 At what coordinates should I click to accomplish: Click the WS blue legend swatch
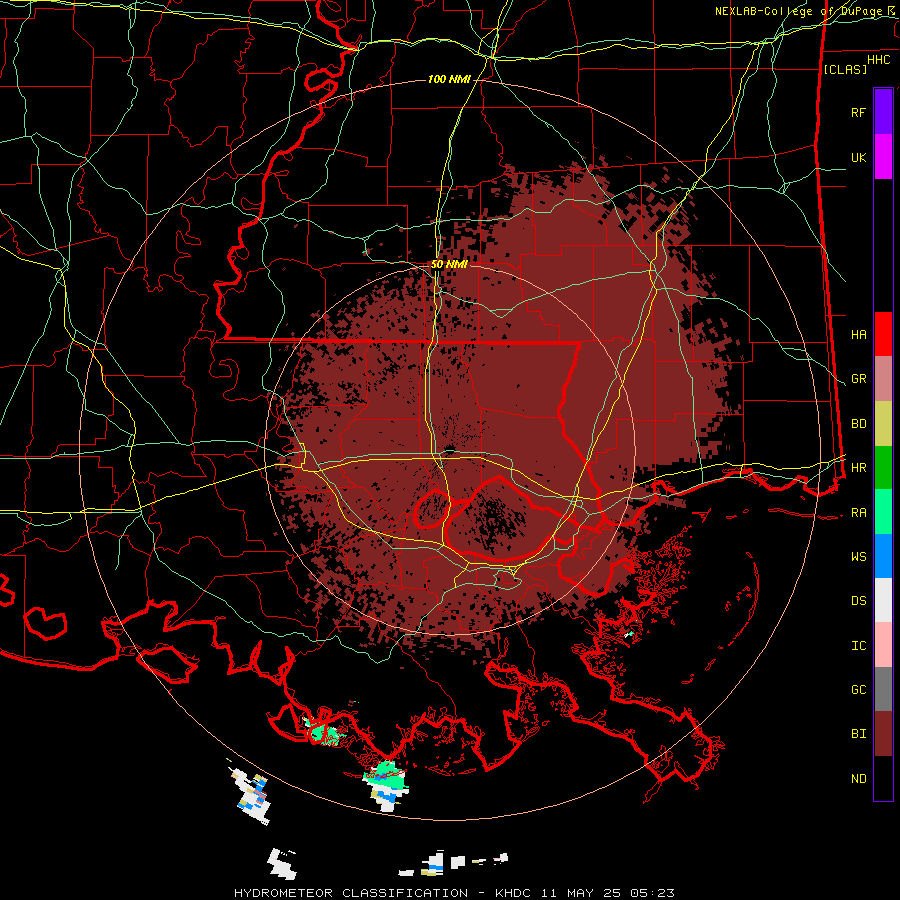883,556
